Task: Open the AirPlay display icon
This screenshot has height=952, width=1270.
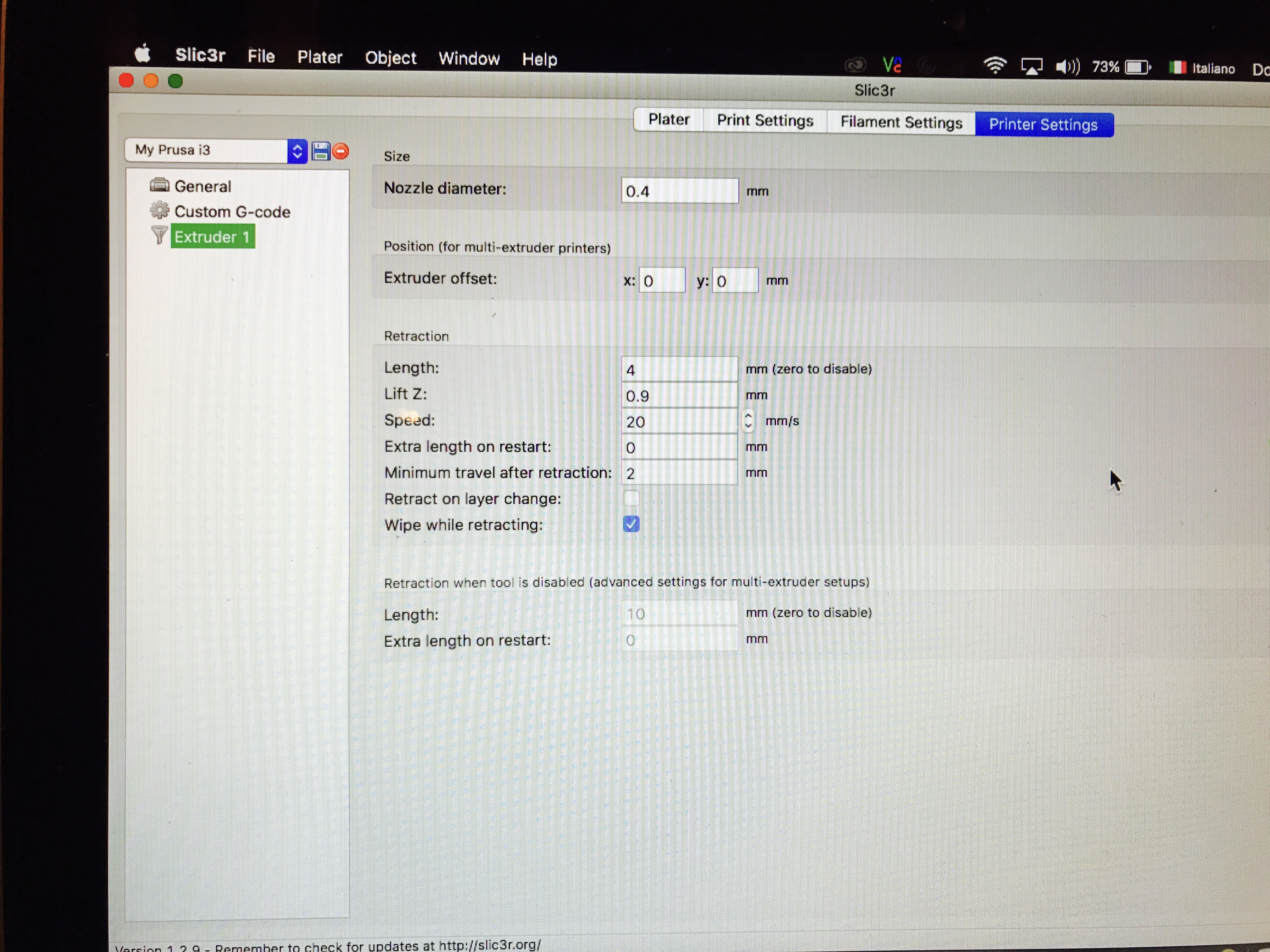Action: 1032,66
